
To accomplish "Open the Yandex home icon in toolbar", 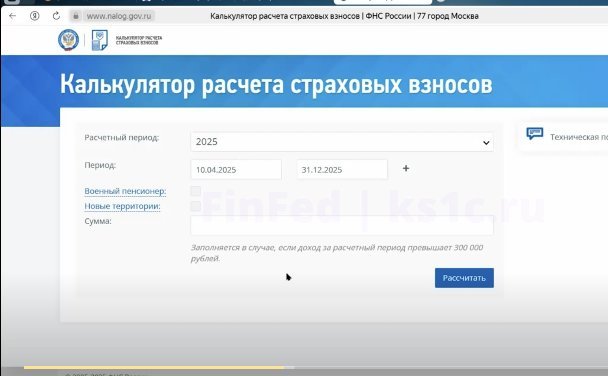I will click(x=35, y=16).
